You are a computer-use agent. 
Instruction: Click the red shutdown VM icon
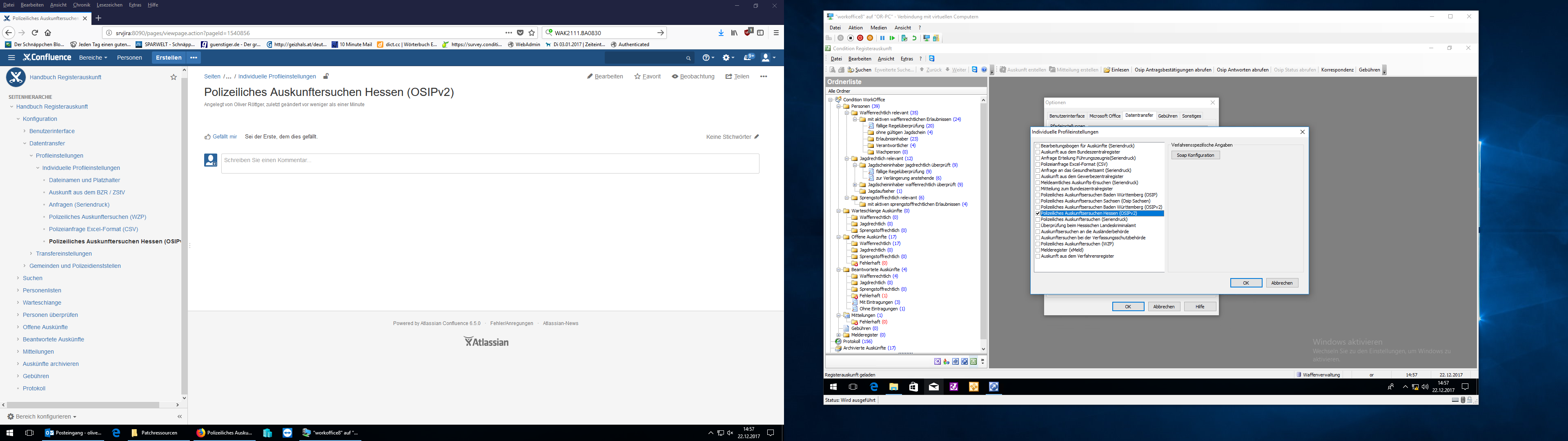[860, 38]
